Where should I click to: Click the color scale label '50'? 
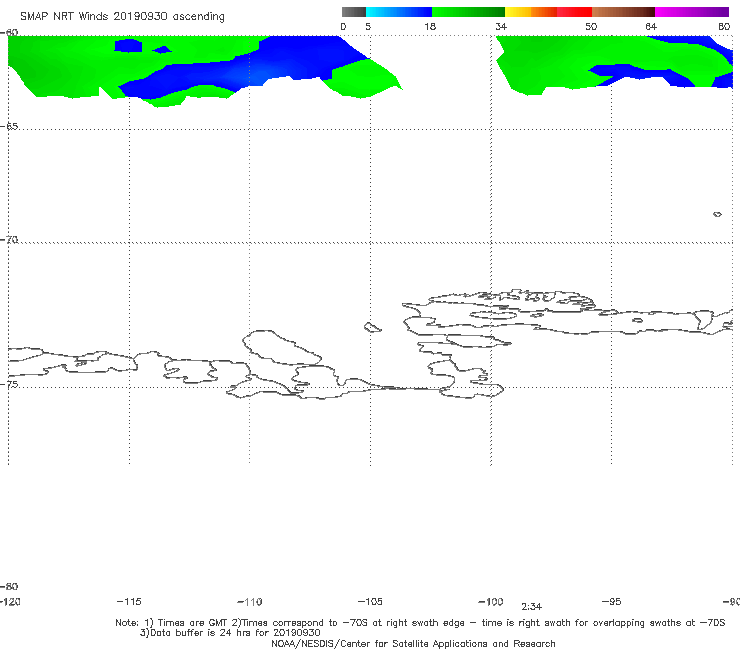(x=591, y=27)
